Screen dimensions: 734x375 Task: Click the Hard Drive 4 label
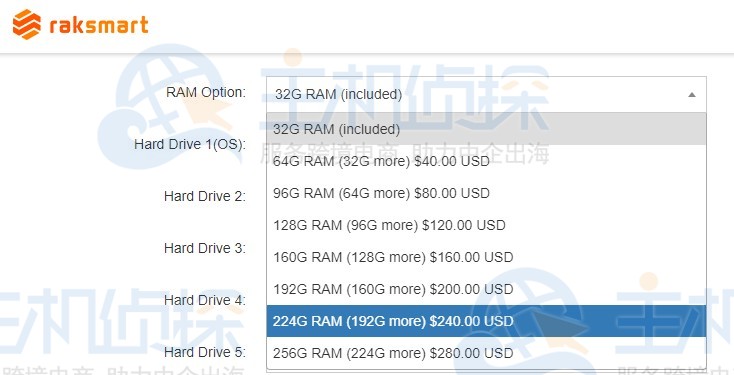coord(205,300)
